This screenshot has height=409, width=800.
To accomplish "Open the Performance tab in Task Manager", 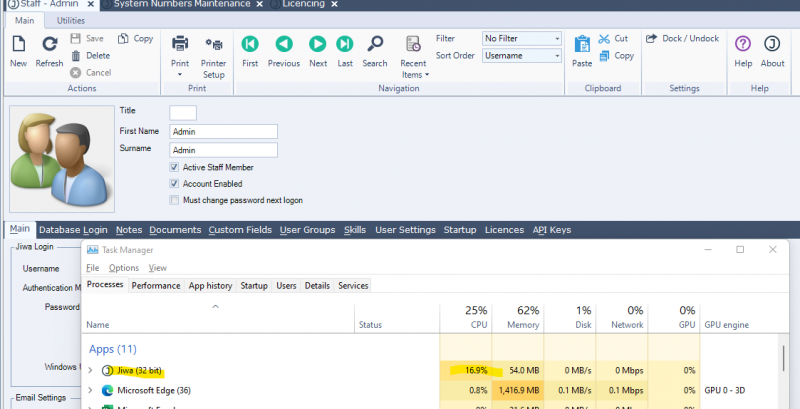I will (156, 286).
